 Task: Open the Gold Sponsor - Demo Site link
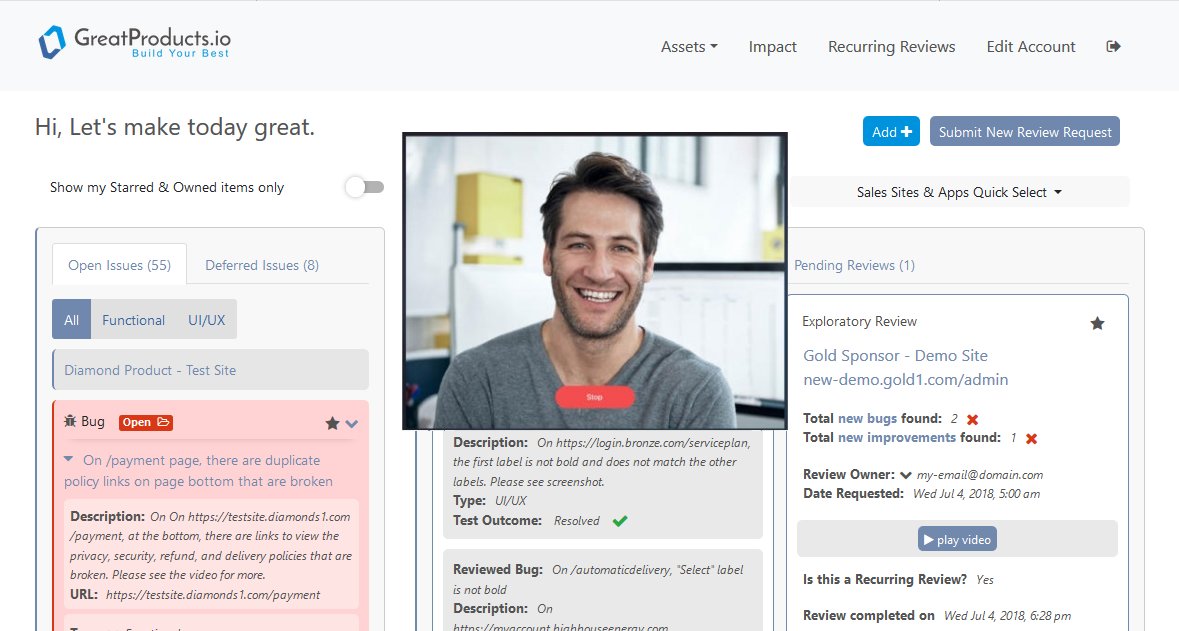tap(896, 356)
